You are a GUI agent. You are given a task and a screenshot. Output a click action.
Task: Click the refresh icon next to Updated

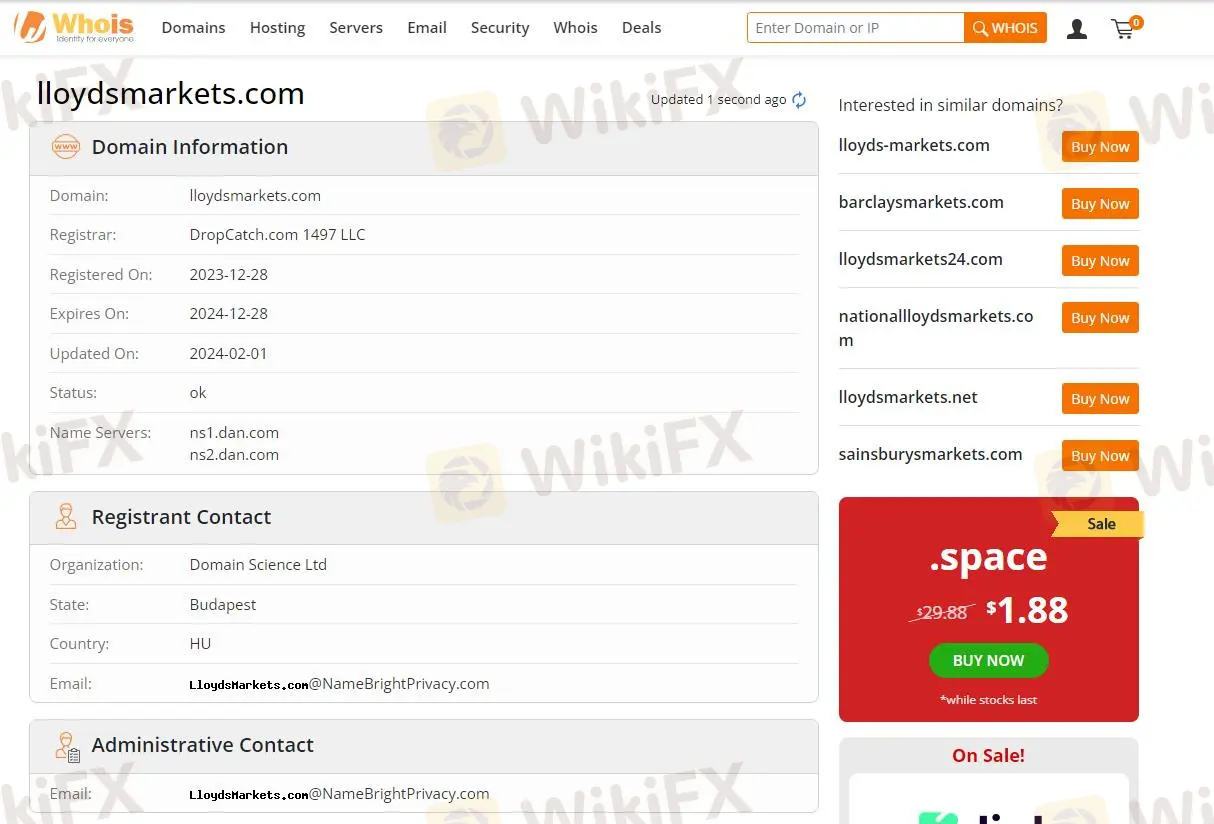coord(799,99)
